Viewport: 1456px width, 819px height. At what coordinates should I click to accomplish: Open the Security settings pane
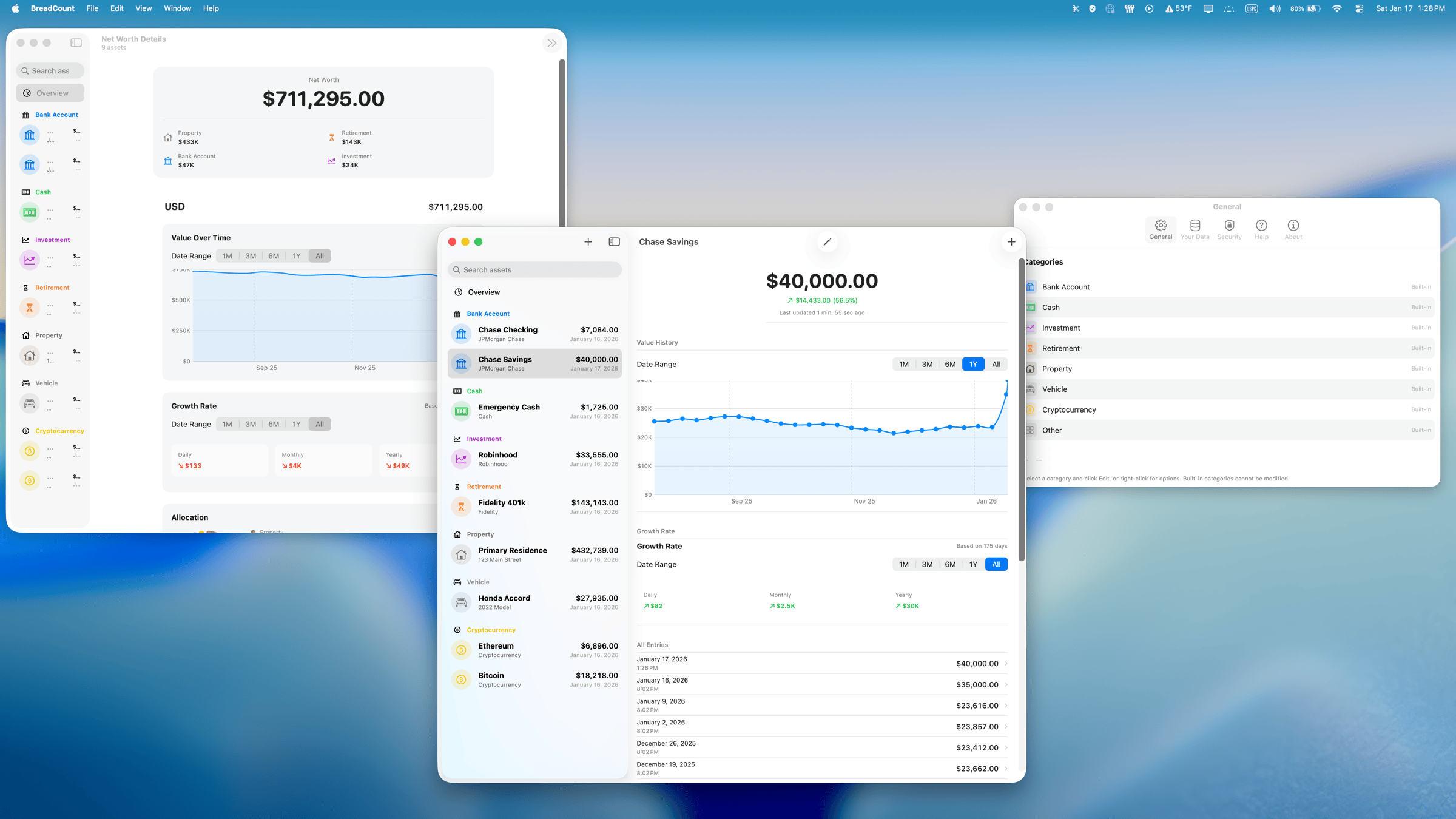(1229, 229)
